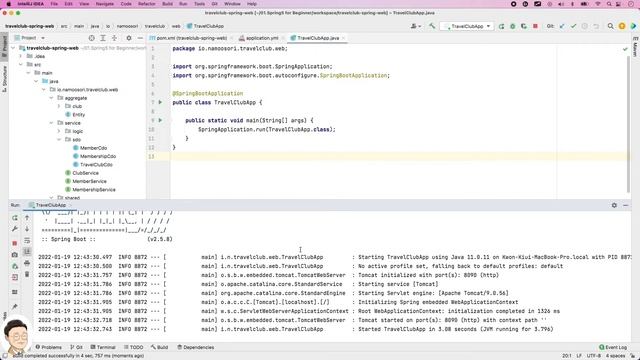
Task: Click the run gutter arrow beside class TravelClubApp
Action: tap(160, 102)
